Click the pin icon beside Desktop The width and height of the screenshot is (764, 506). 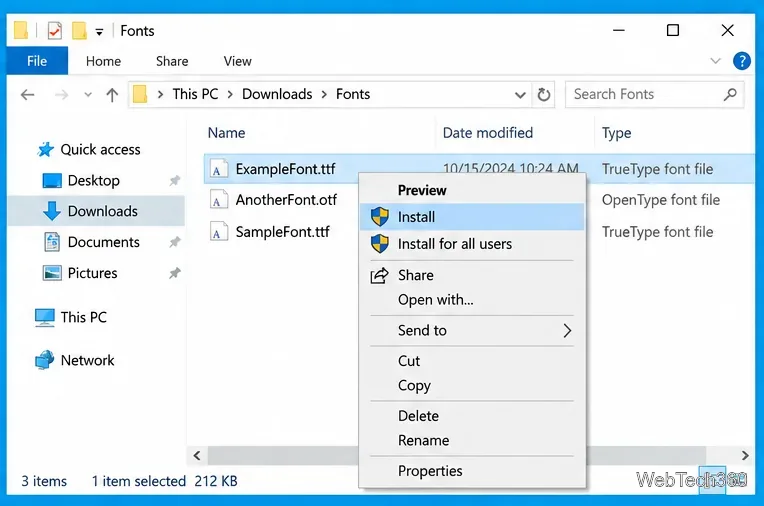click(x=174, y=181)
